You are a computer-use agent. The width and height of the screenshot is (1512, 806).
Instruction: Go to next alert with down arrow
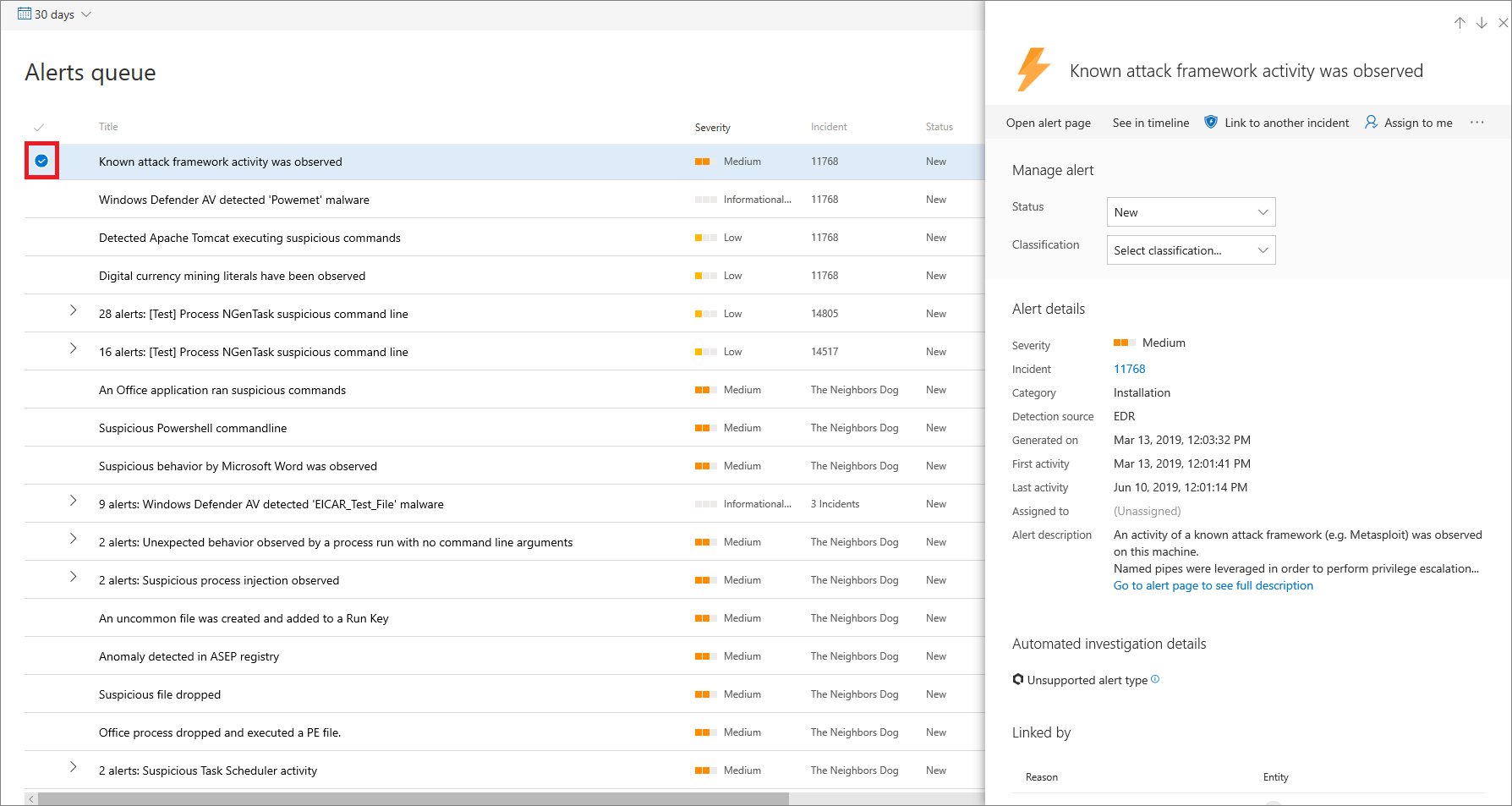[1482, 23]
